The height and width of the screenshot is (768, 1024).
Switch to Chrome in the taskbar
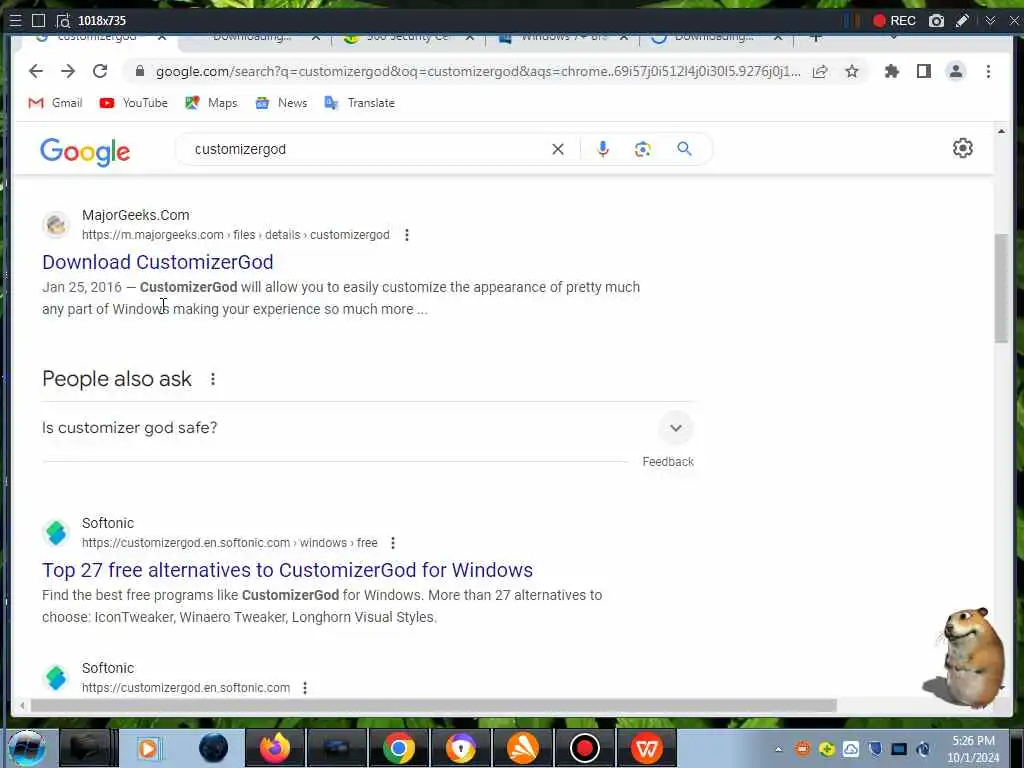(x=398, y=748)
